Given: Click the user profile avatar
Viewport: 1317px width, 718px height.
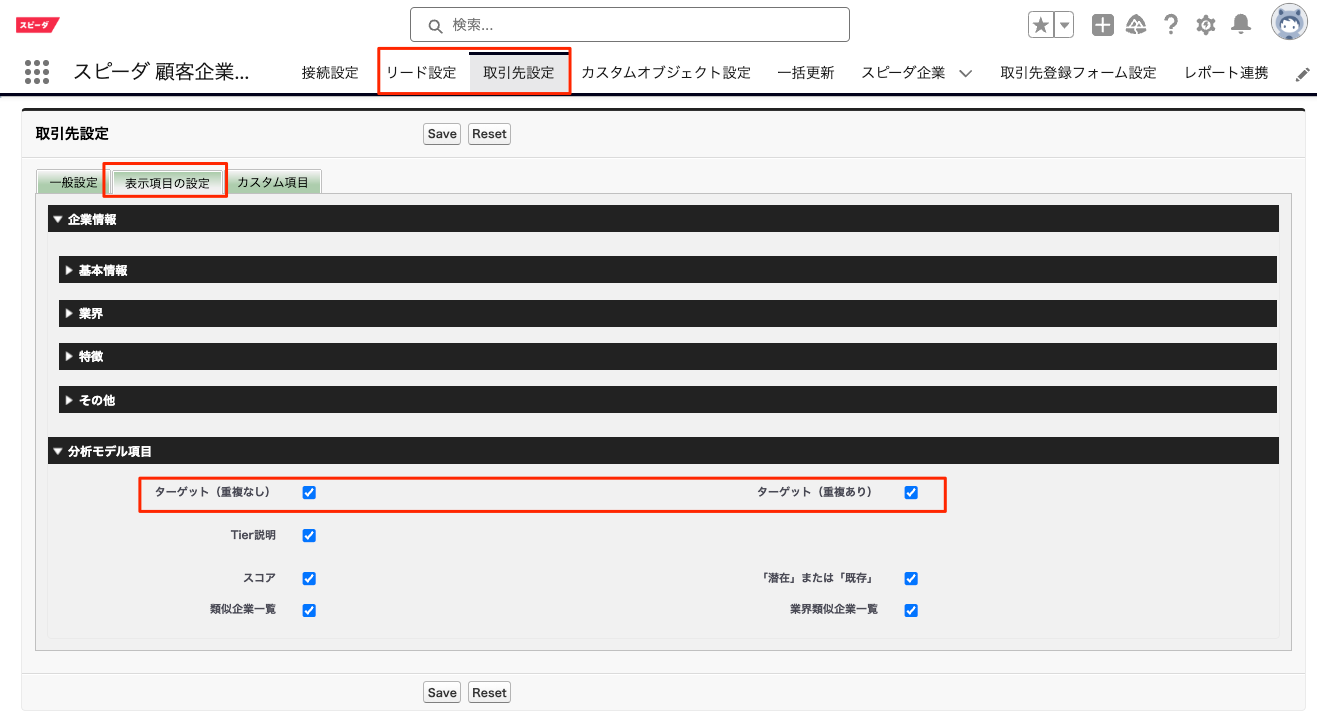Looking at the screenshot, I should [x=1288, y=22].
